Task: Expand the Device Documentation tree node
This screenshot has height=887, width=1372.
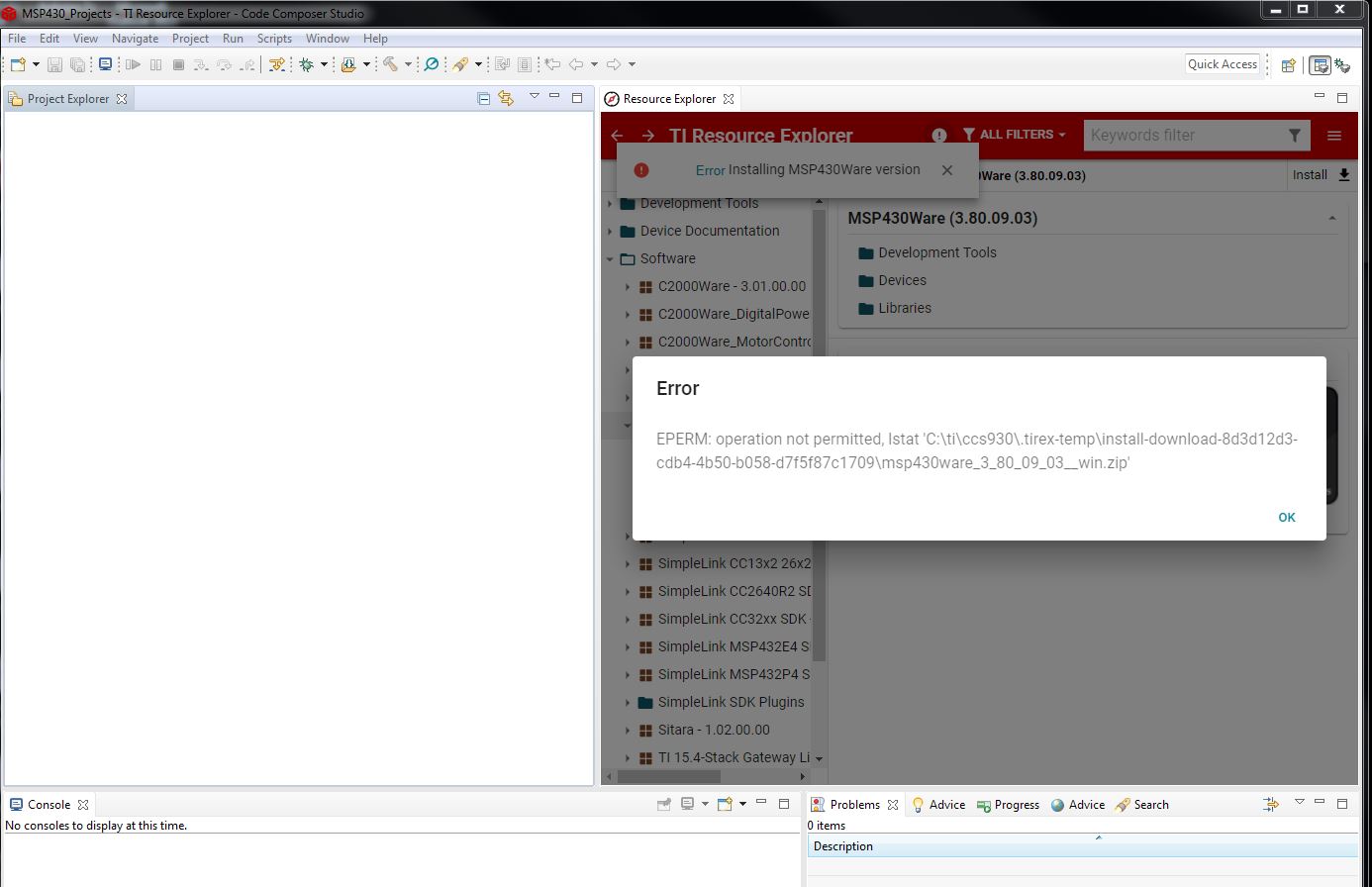Action: coord(610,231)
